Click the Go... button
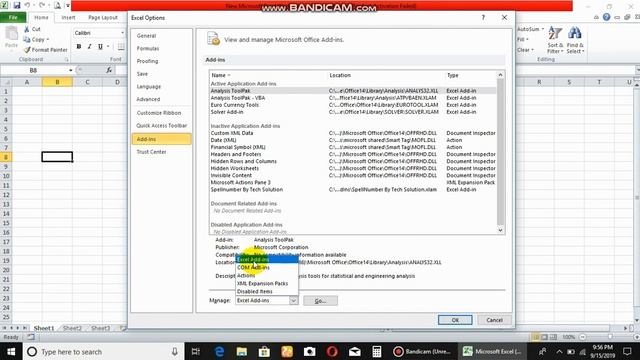The width and height of the screenshot is (640, 360). tap(320, 301)
